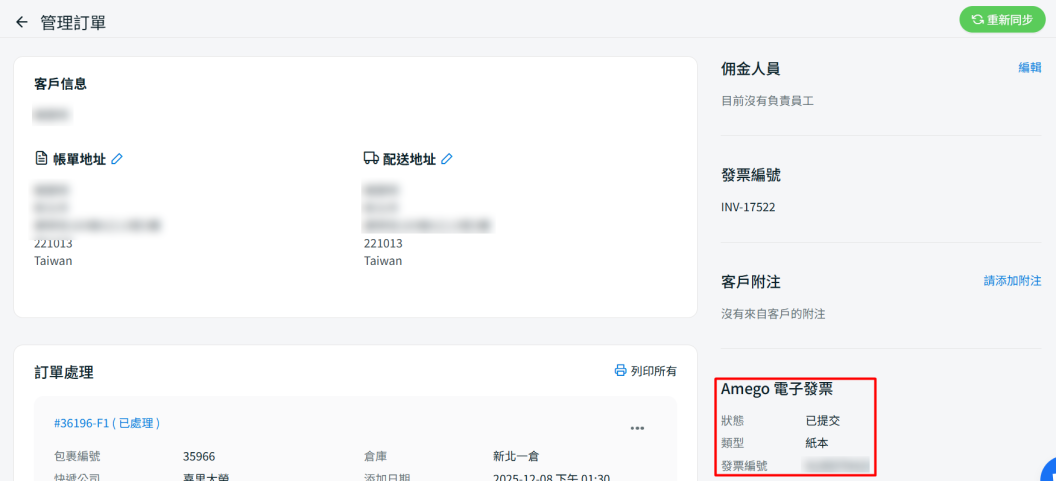Open fulfillment link #36196-F1 (已處理)
The image size is (1056, 481).
[x=107, y=424]
